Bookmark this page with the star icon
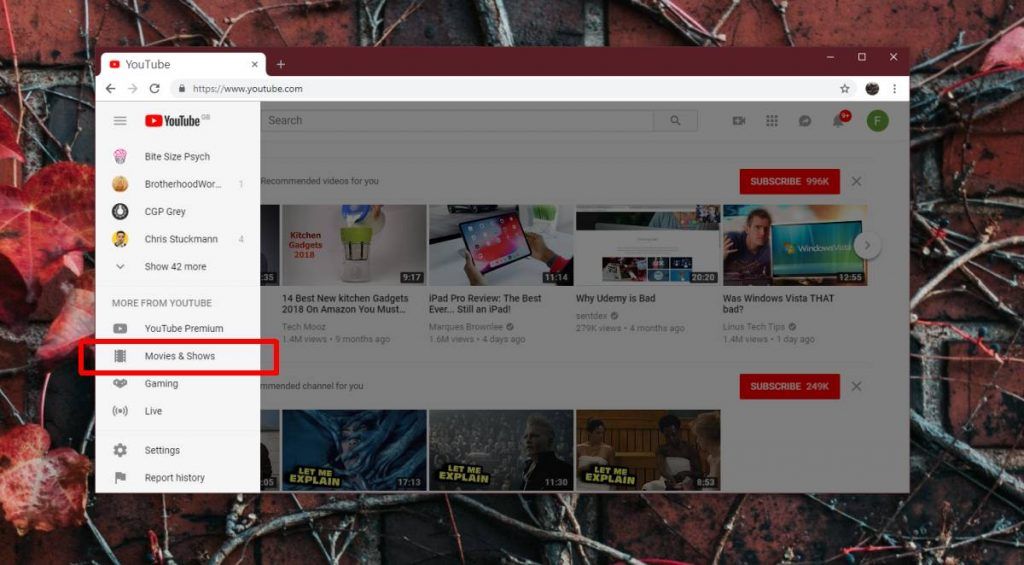Screen dimensions: 1024x565 [x=845, y=89]
